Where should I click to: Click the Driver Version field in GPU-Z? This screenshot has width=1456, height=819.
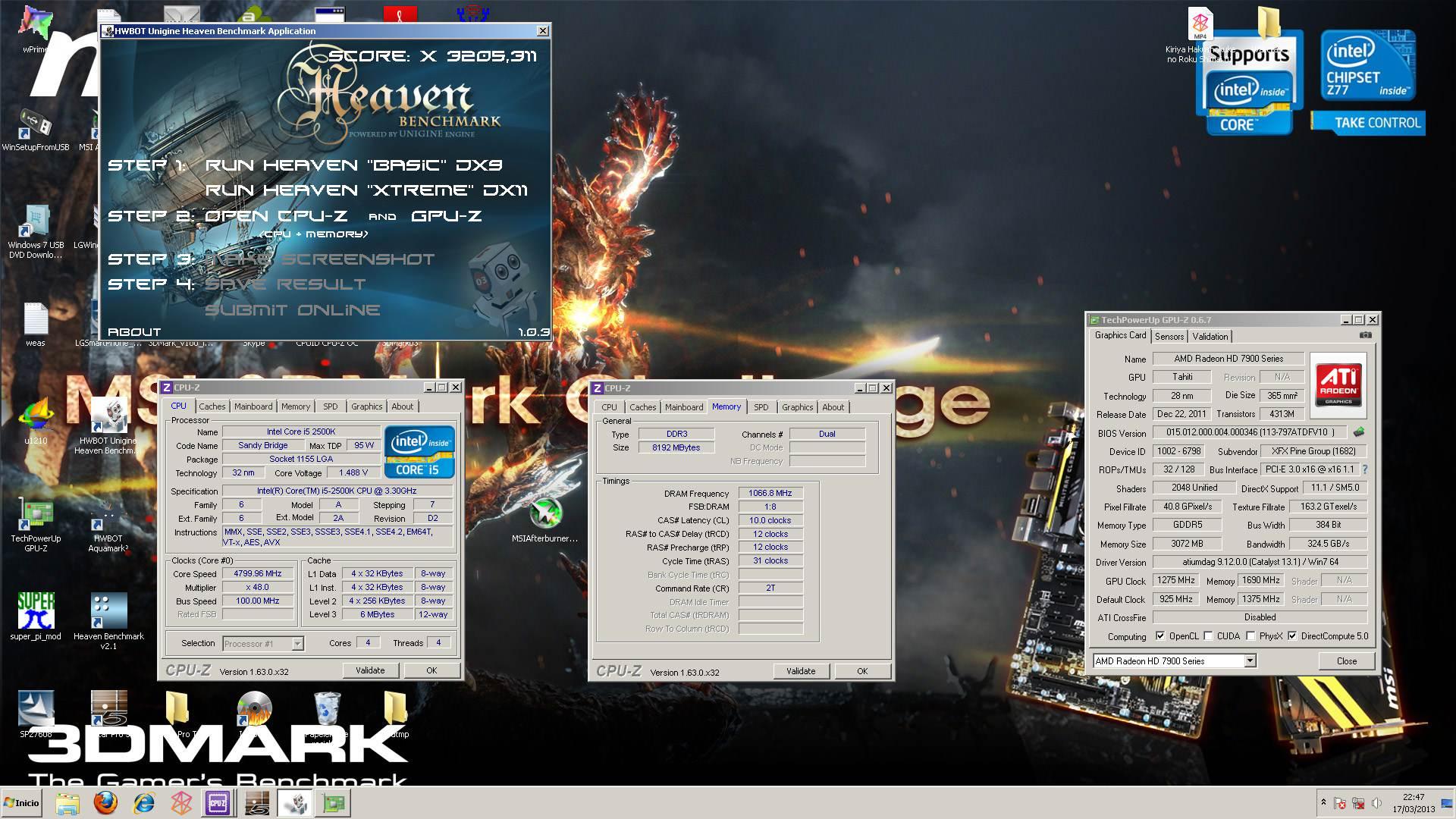[x=1260, y=563]
